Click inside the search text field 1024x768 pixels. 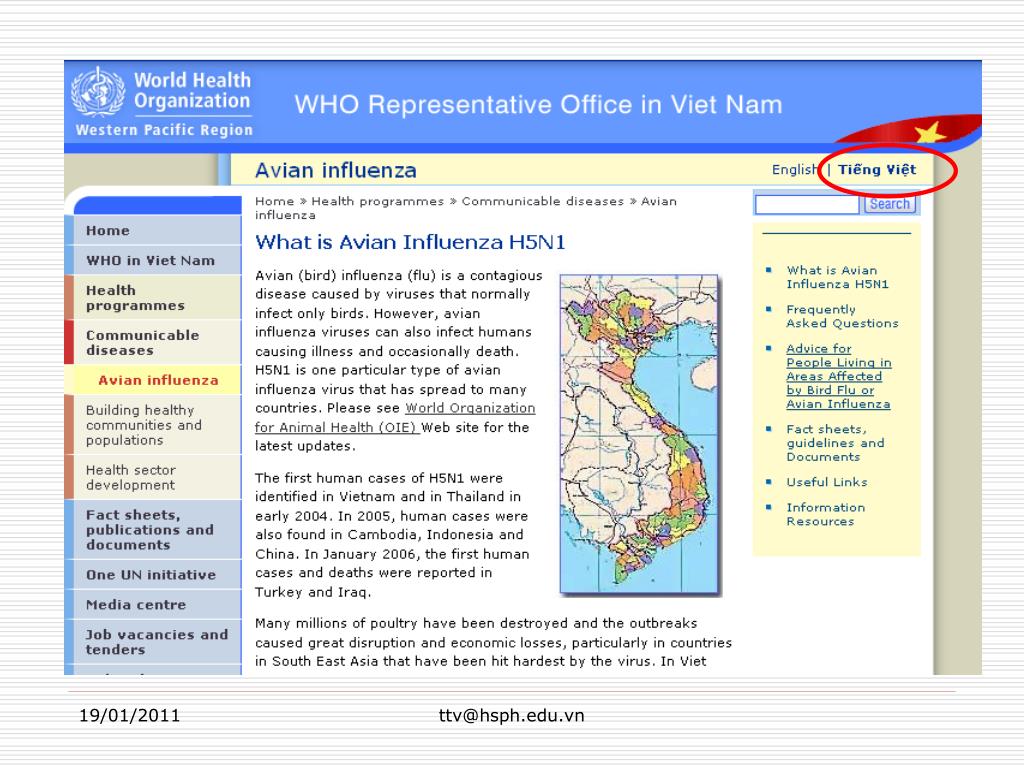tap(807, 204)
